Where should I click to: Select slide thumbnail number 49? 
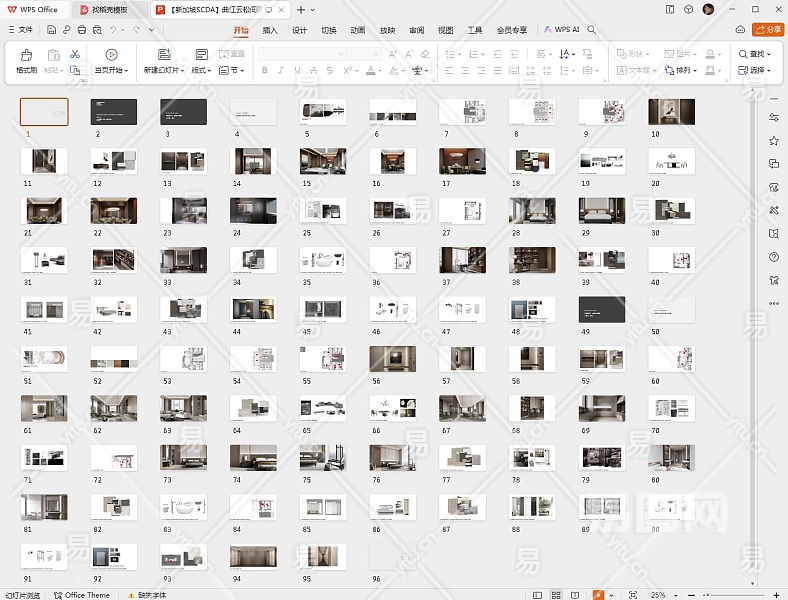pyautogui.click(x=602, y=310)
